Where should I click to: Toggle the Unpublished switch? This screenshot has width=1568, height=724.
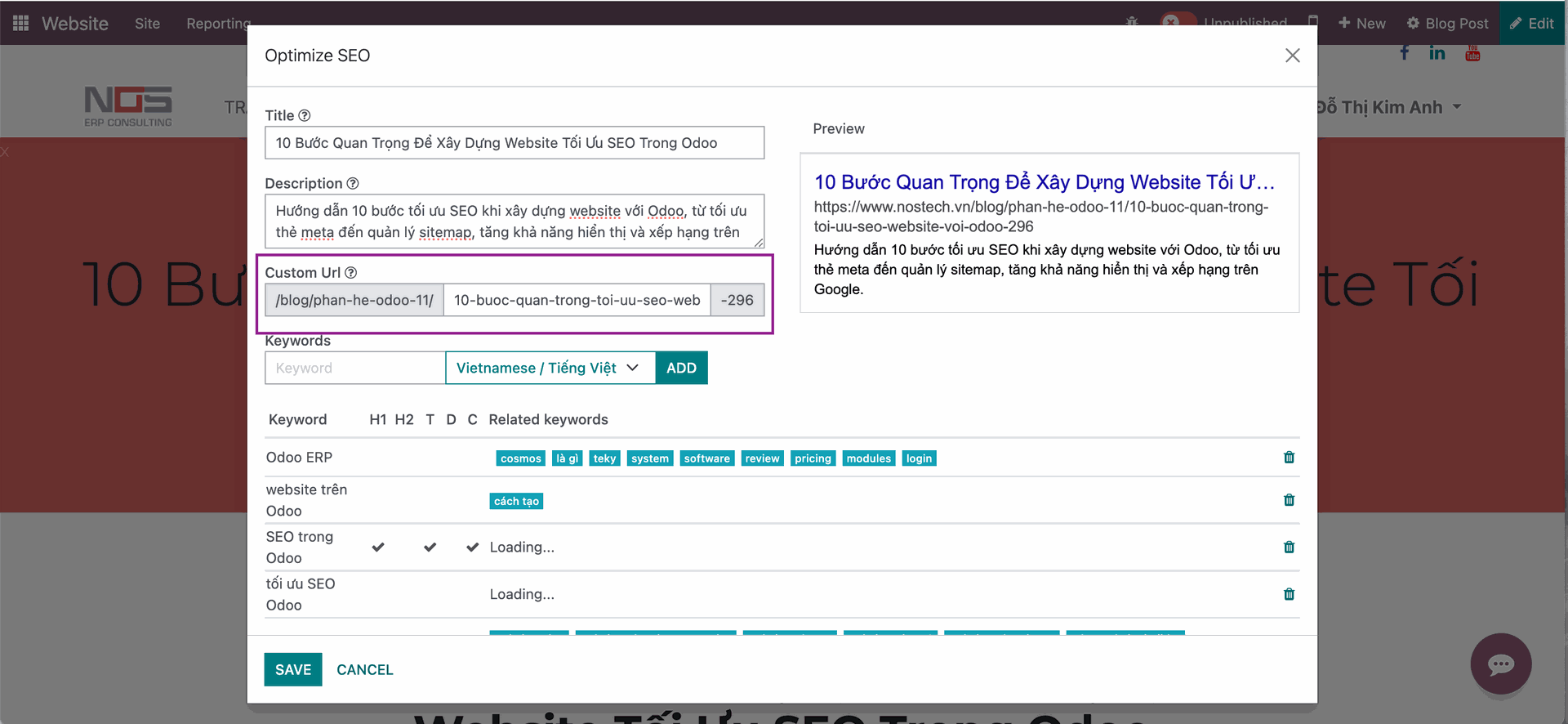1178,20
